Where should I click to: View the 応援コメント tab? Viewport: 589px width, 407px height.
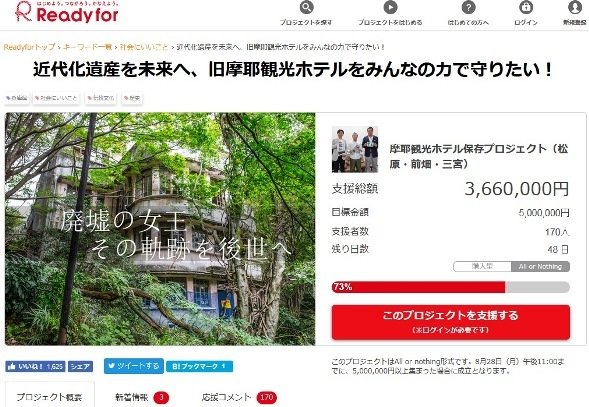click(239, 397)
